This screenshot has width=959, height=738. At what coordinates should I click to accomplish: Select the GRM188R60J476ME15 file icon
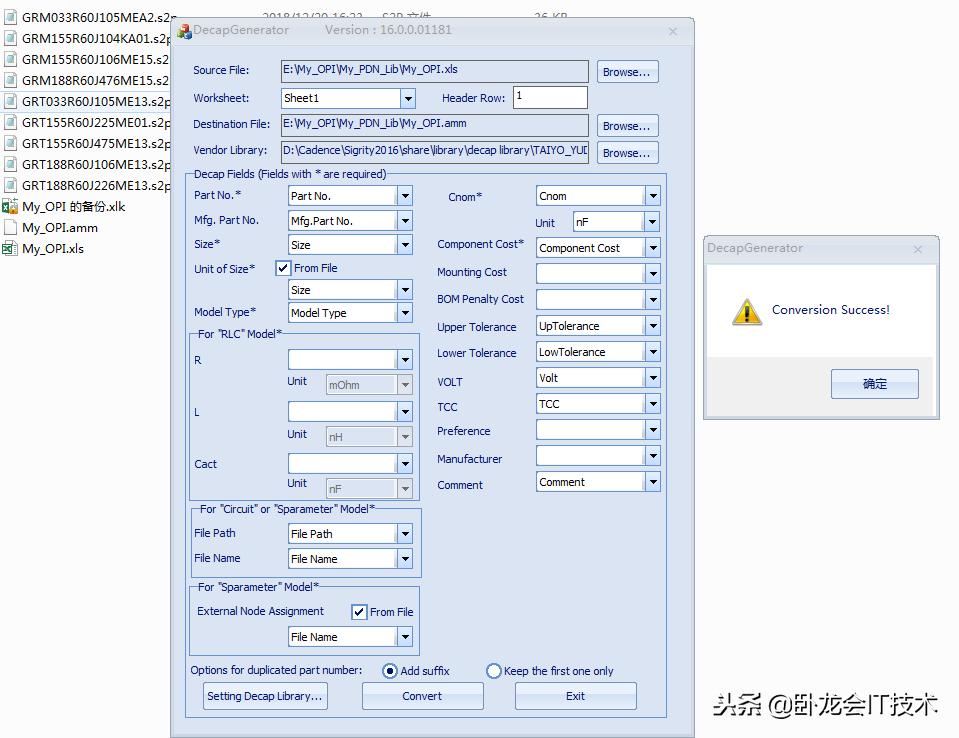10,80
